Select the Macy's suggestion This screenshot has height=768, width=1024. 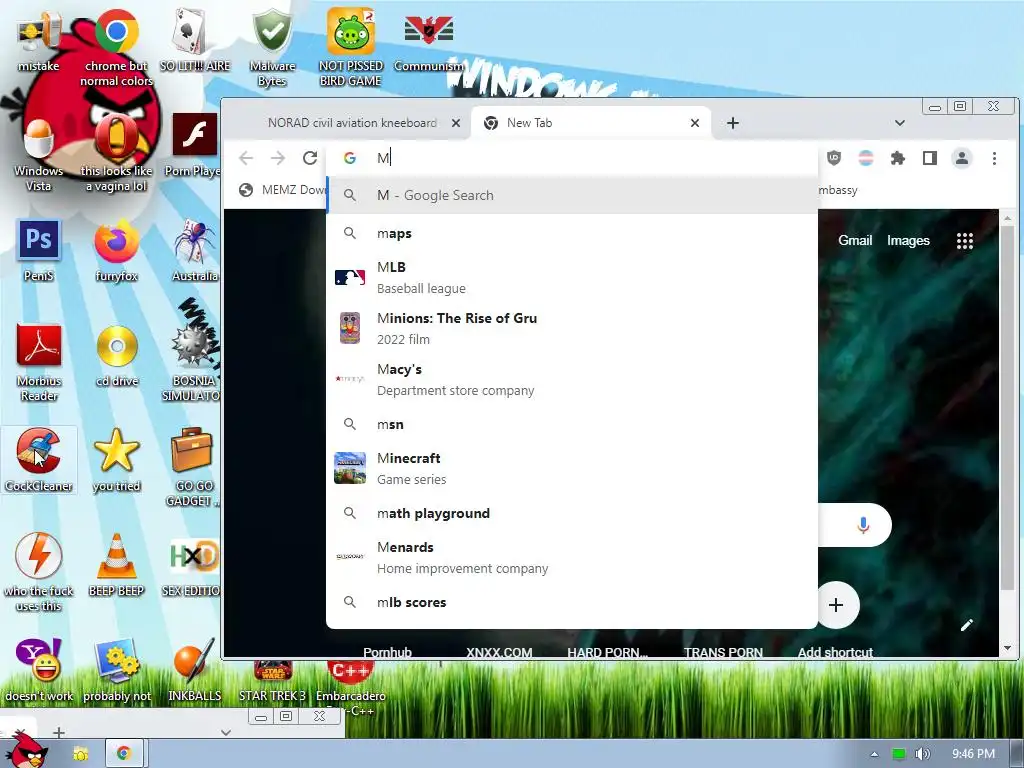click(x=571, y=379)
